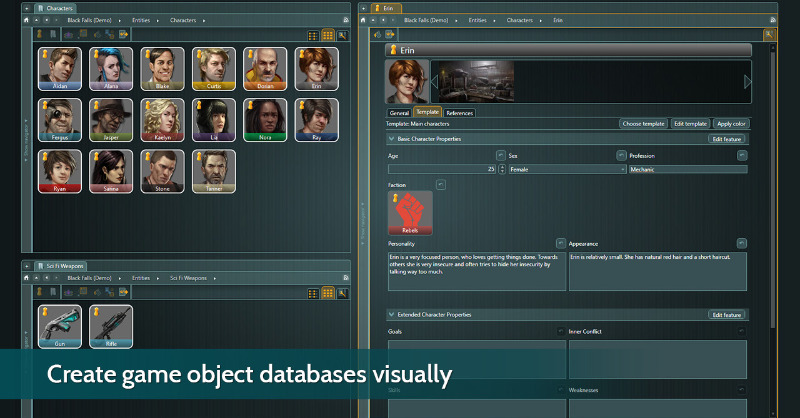Screen dimensions: 800x418
Task: Click the export icon in Sci Fi Weapons toolbar
Action: click(123, 292)
